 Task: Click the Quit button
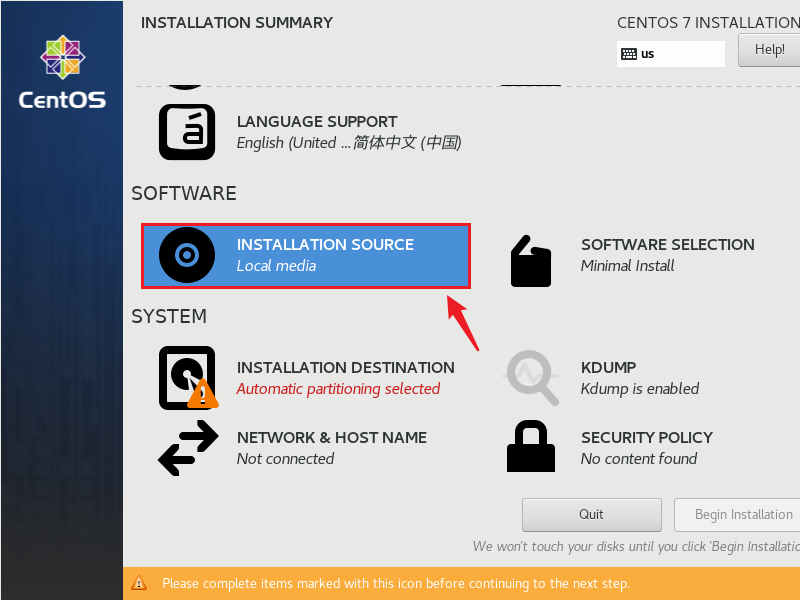[591, 514]
